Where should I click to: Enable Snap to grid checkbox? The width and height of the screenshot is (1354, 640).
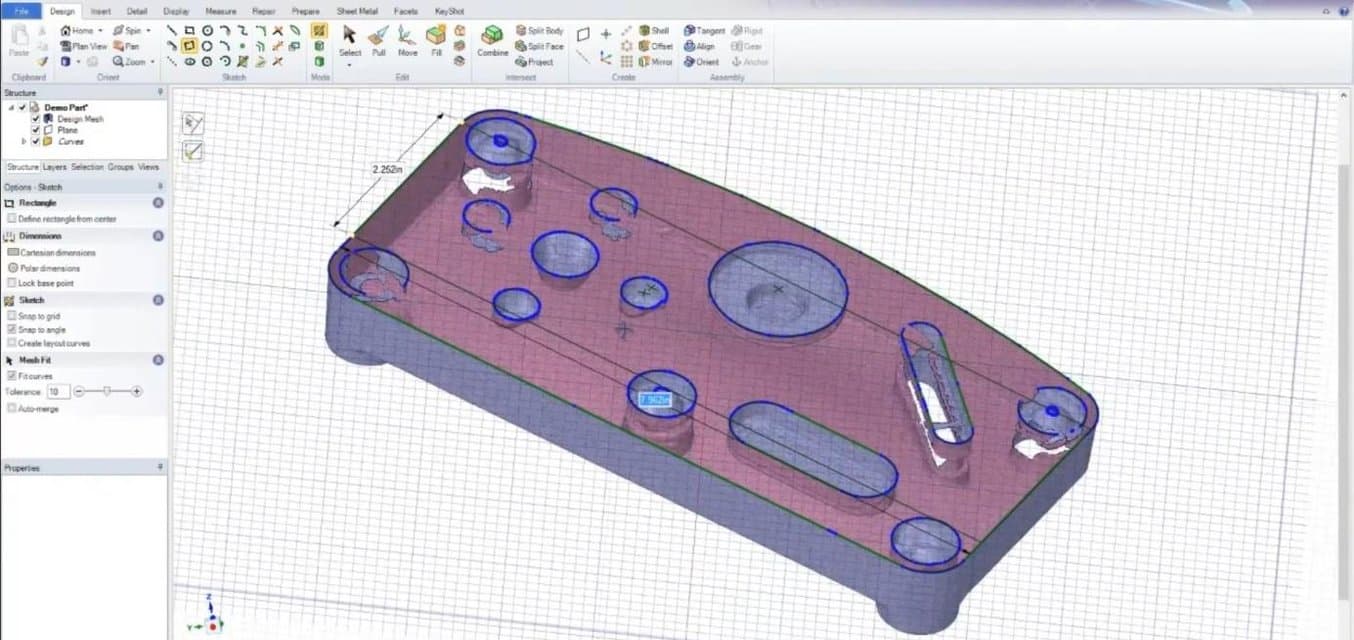point(12,316)
